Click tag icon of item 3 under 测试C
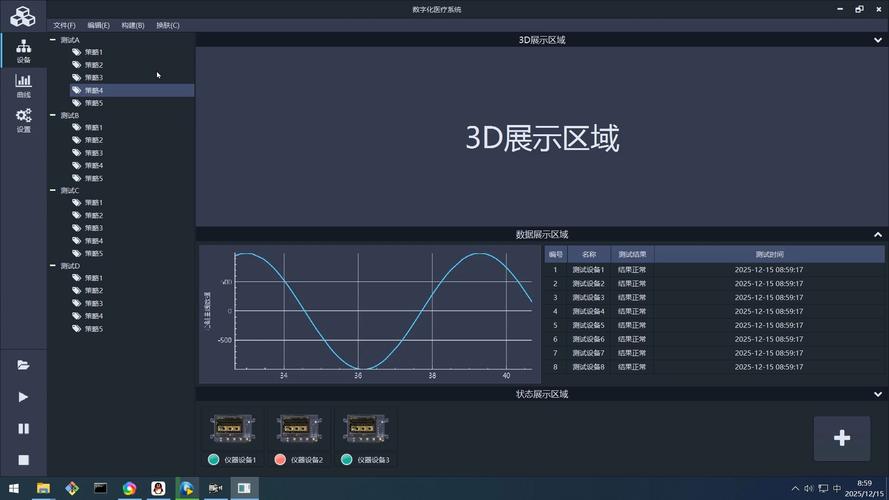Screen dimensions: 889x500 point(77,228)
